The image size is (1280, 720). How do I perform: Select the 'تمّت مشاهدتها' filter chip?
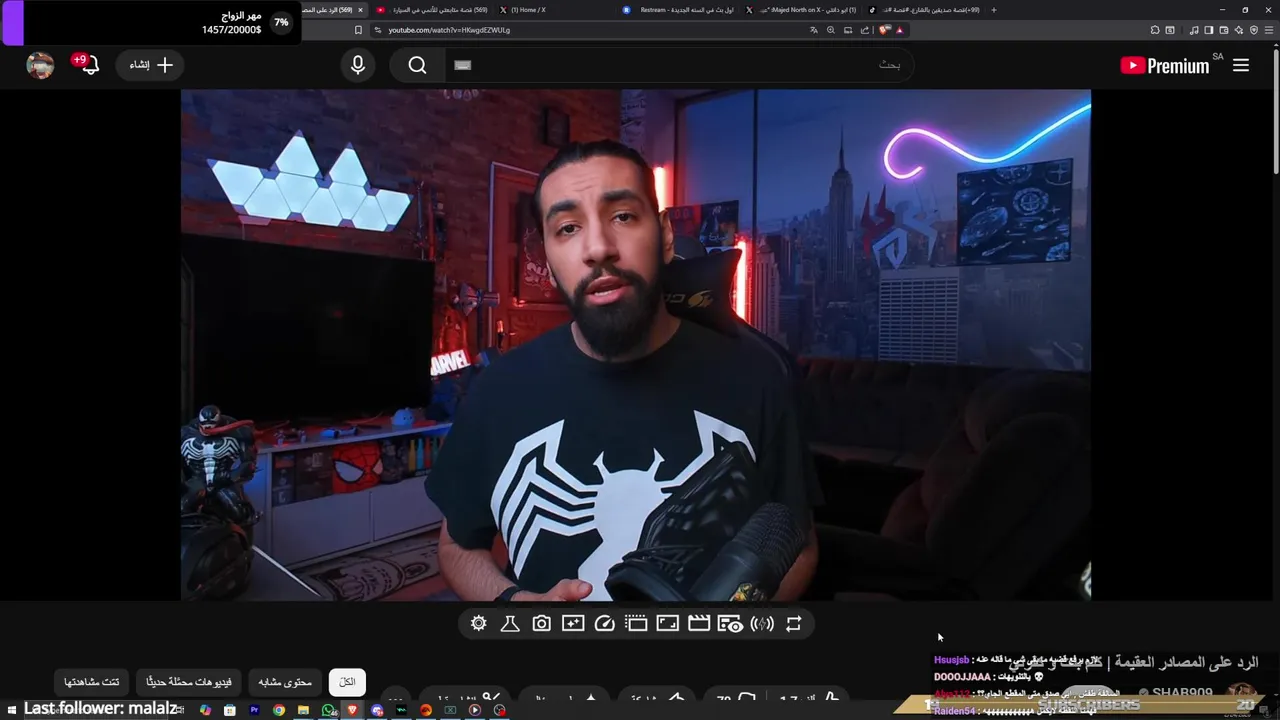coord(92,682)
